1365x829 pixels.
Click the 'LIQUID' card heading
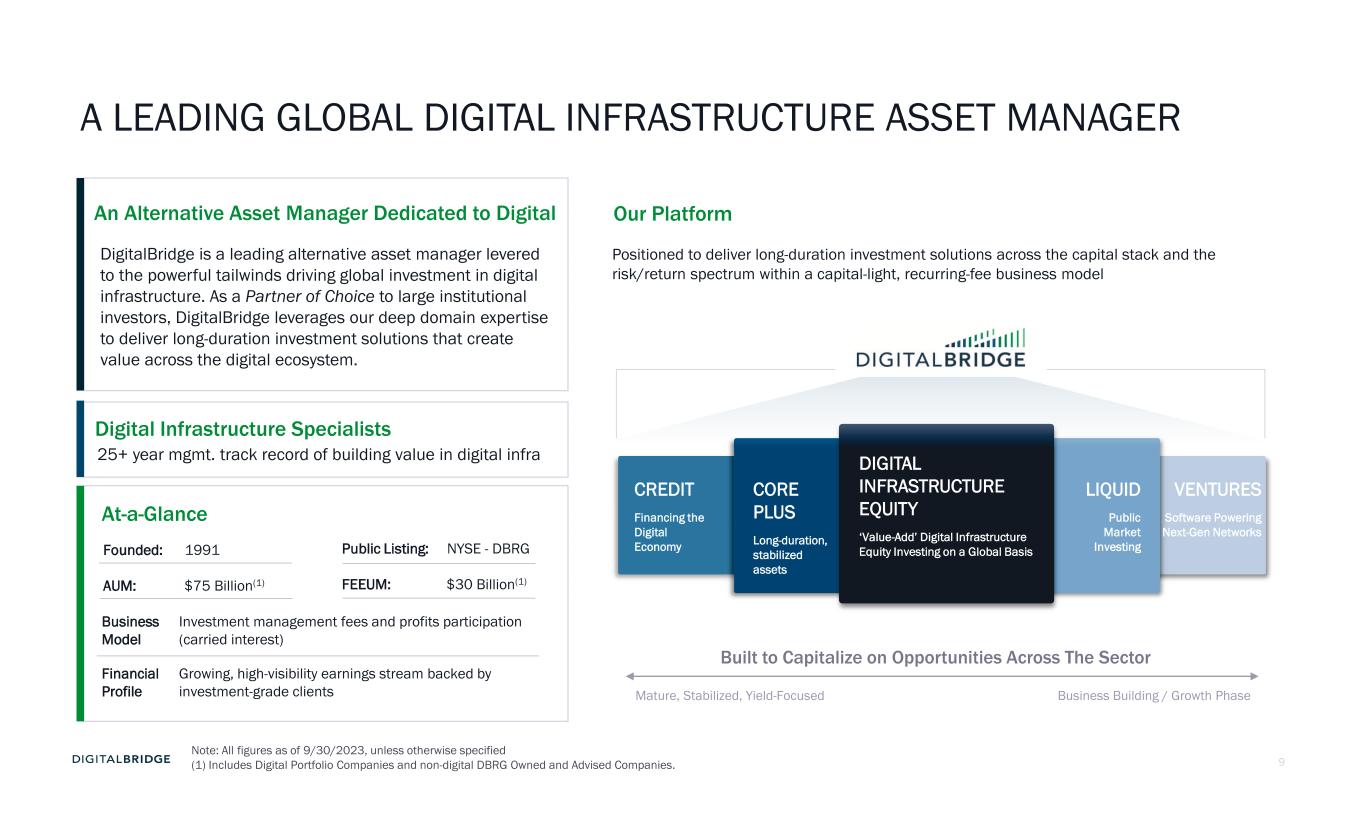(1113, 490)
